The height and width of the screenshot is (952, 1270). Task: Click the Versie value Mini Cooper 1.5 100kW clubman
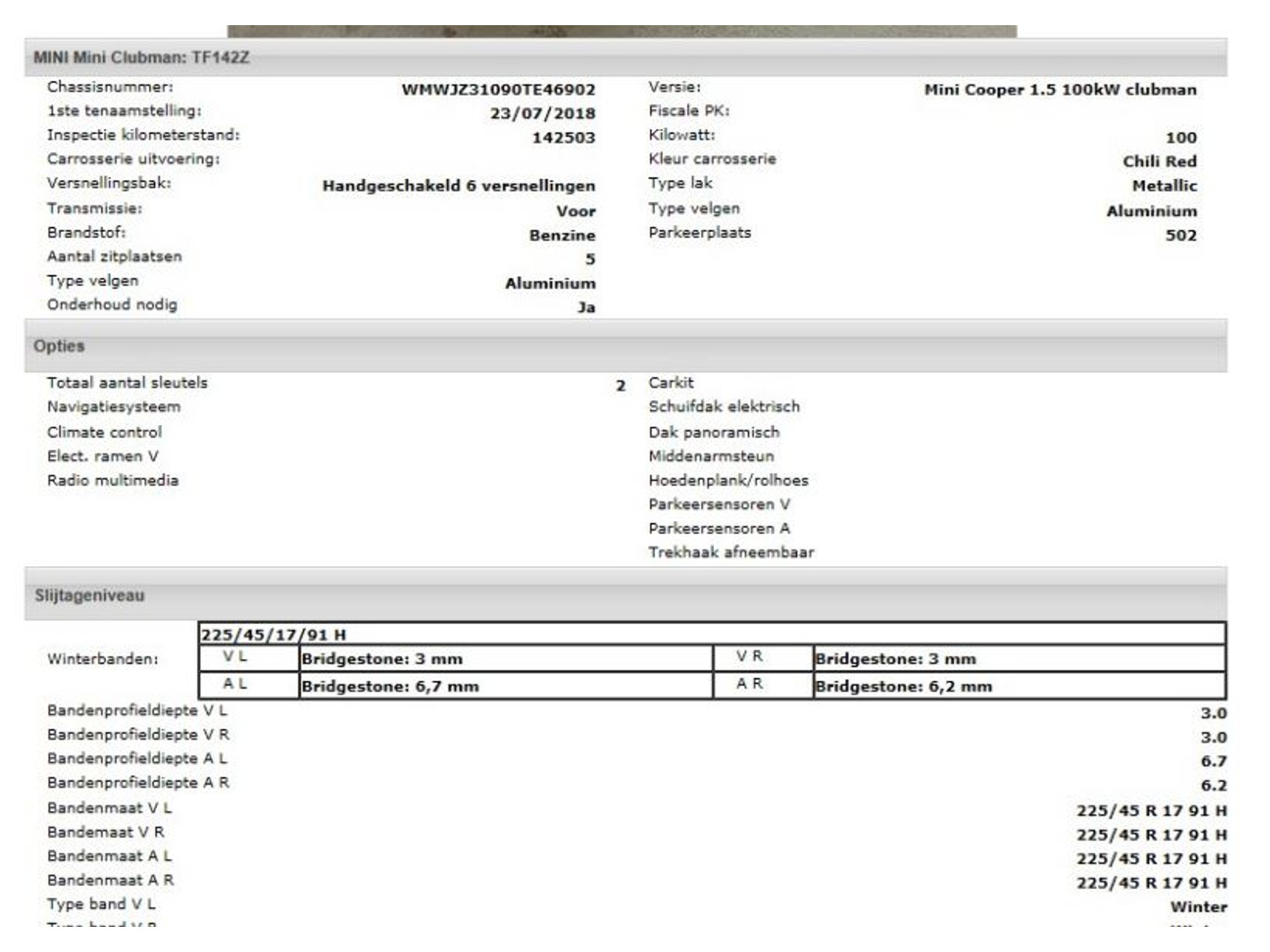coord(1060,90)
